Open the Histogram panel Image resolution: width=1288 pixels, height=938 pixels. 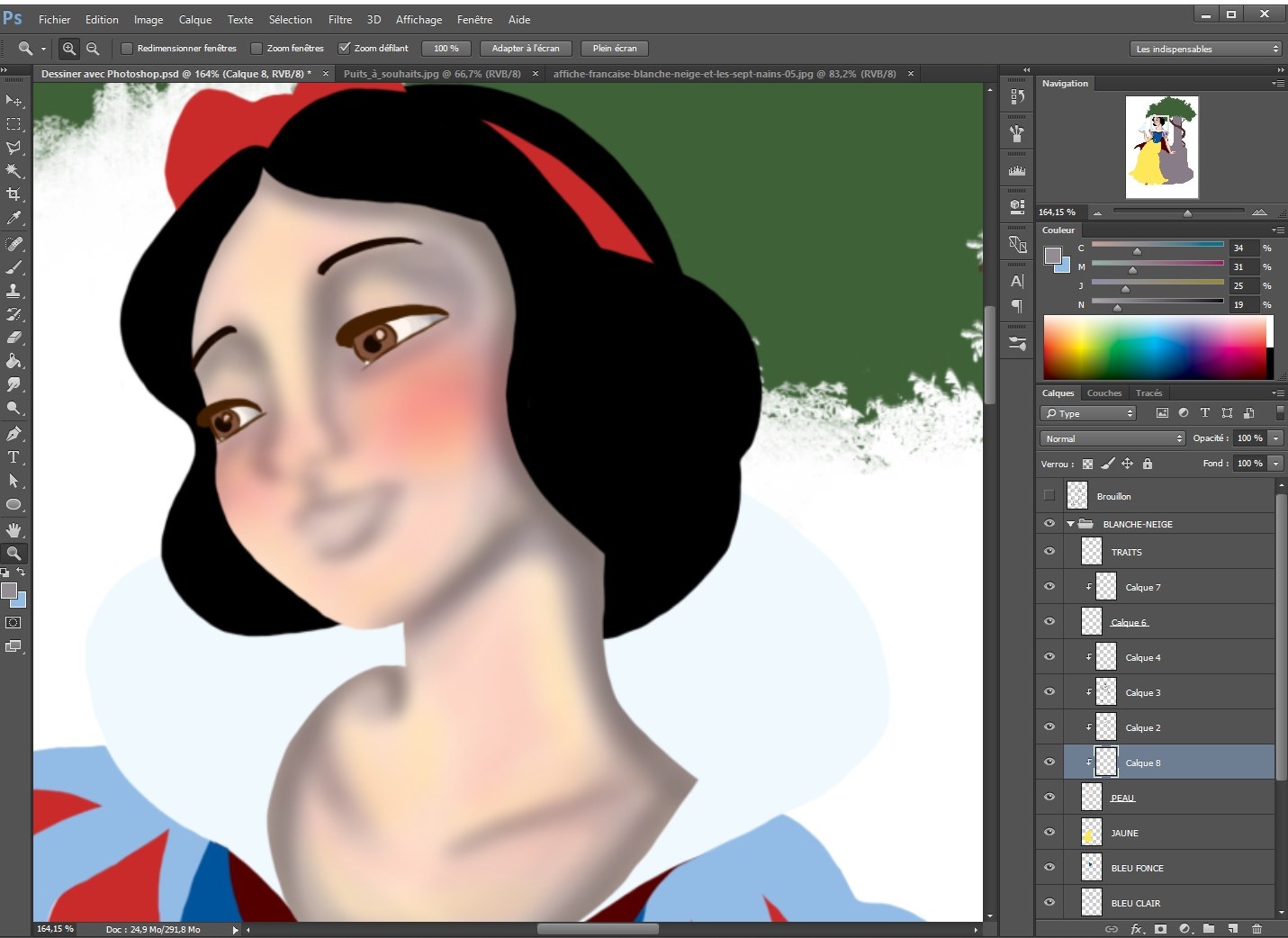[x=1016, y=169]
